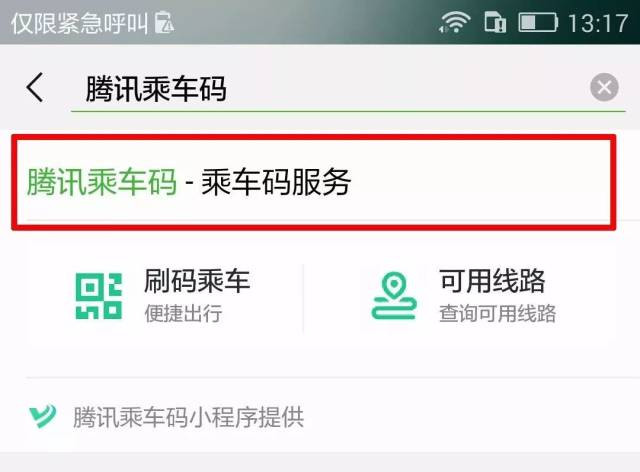Tap the device sync icon in status bar
Viewport: 640px width, 472px height.
point(495,22)
